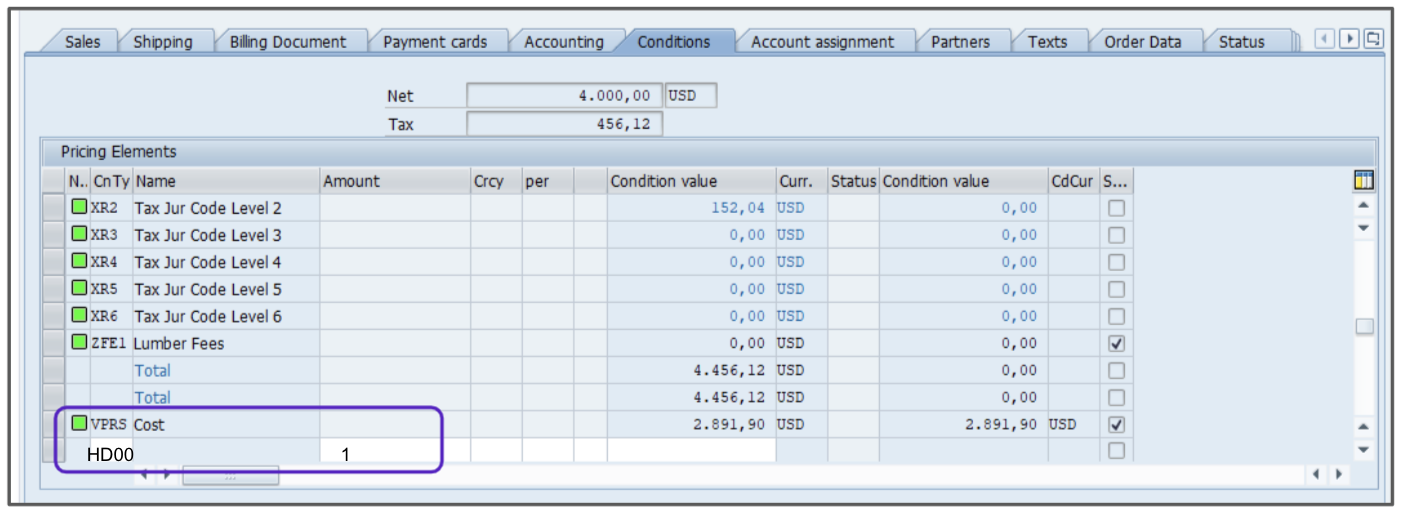
Task: Click the first blue Total link
Action: pyautogui.click(x=152, y=370)
